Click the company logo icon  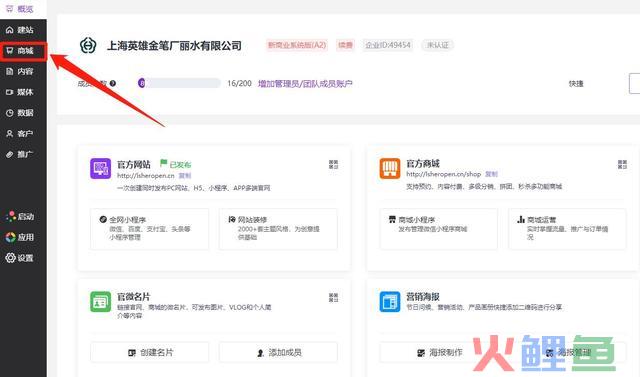click(x=88, y=45)
